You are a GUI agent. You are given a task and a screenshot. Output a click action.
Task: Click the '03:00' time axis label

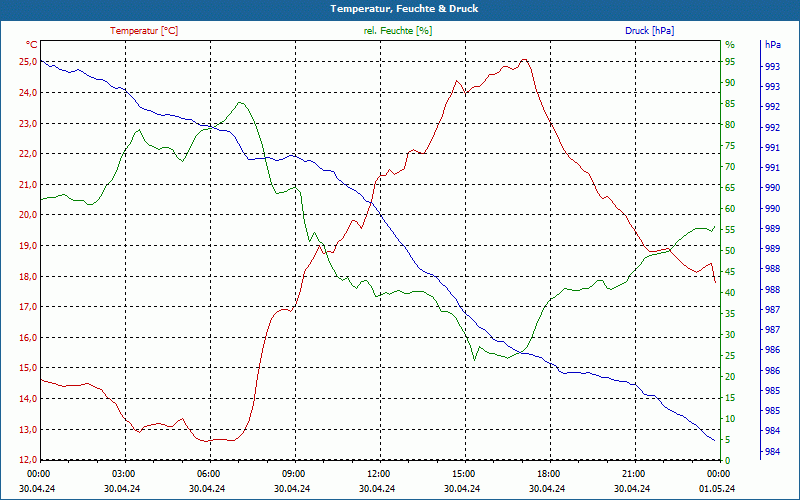(x=122, y=474)
